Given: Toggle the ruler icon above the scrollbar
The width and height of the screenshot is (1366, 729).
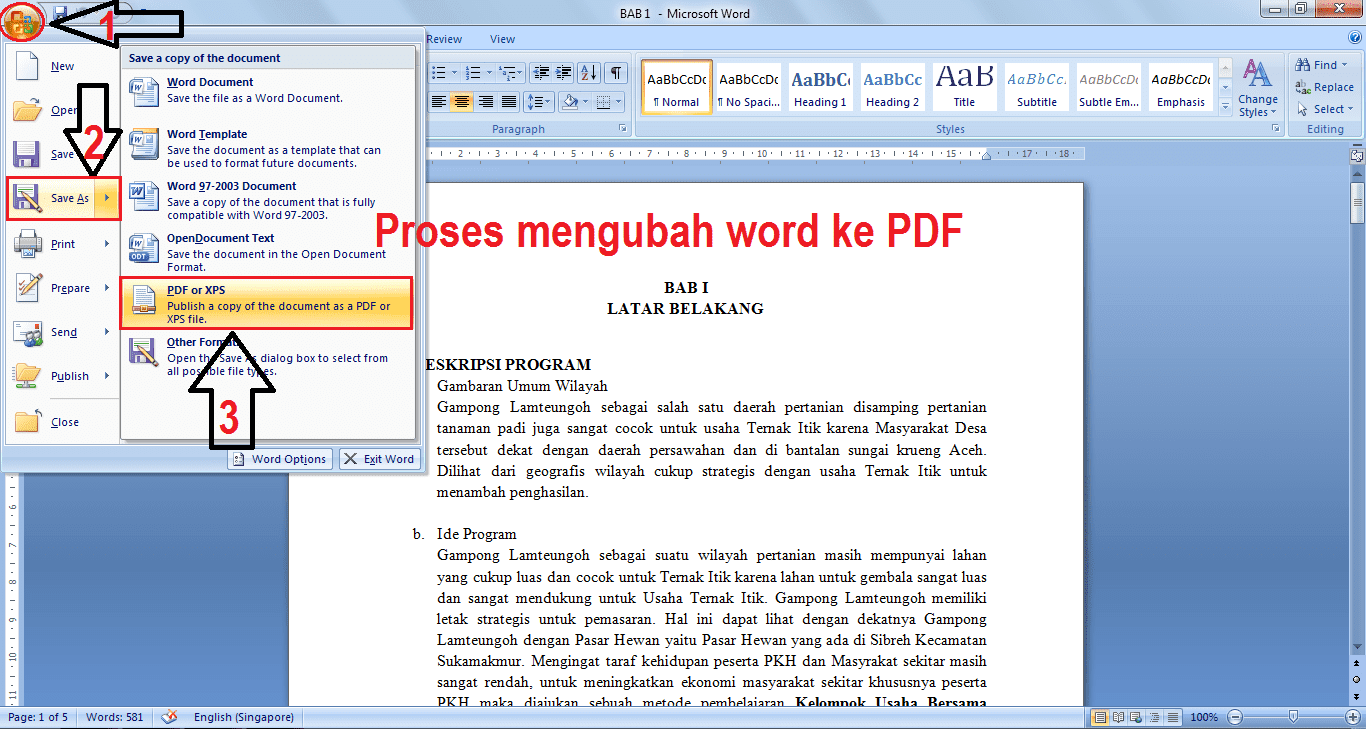Looking at the screenshot, I should click(x=1357, y=156).
